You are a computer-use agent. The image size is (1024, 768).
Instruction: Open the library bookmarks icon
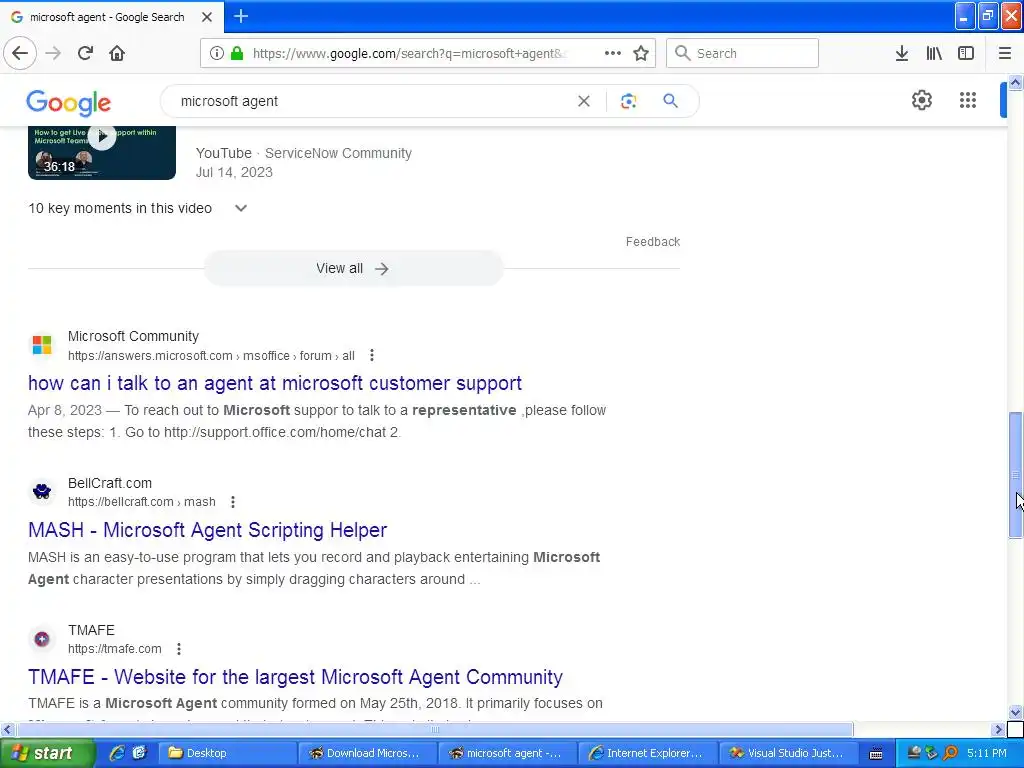(x=934, y=53)
